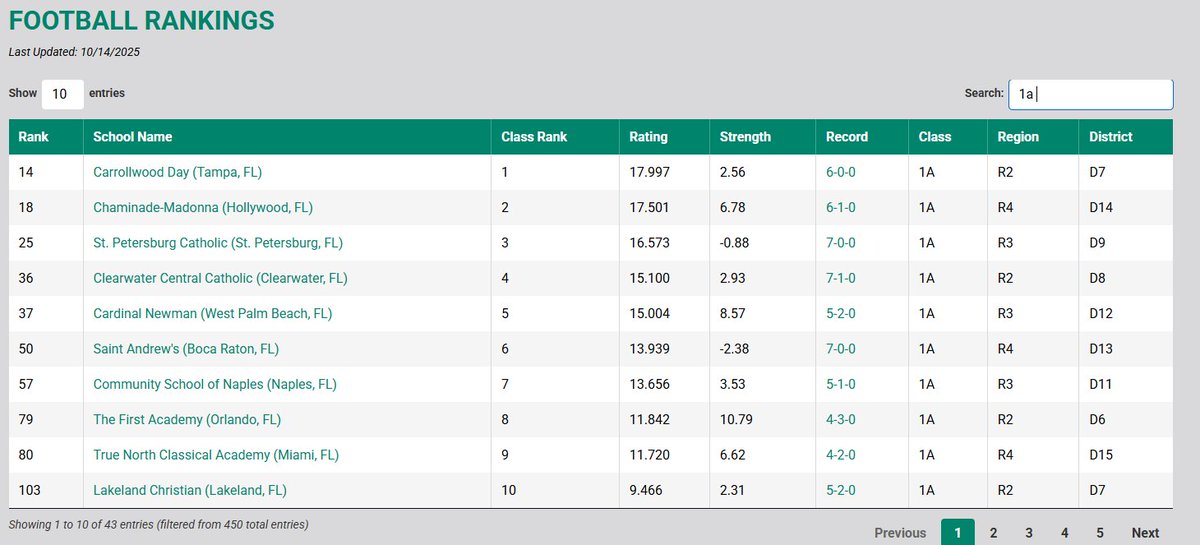Open Carrollwood Day's 6-0-0 record link
This screenshot has height=545, width=1200.
(x=841, y=172)
